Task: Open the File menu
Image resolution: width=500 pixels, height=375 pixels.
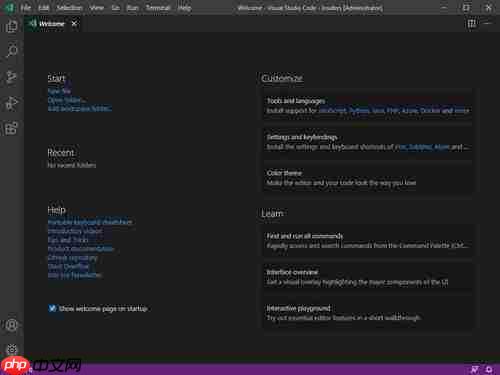Action: (26, 8)
